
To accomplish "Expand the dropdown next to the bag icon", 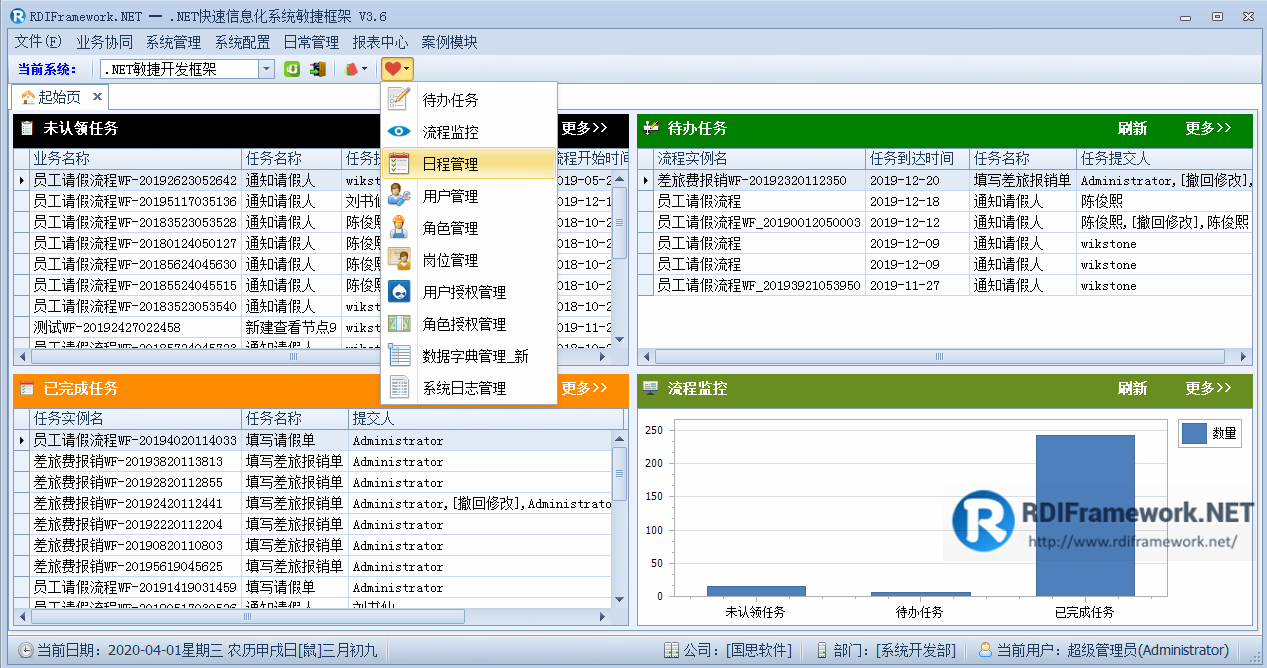I will pos(364,68).
